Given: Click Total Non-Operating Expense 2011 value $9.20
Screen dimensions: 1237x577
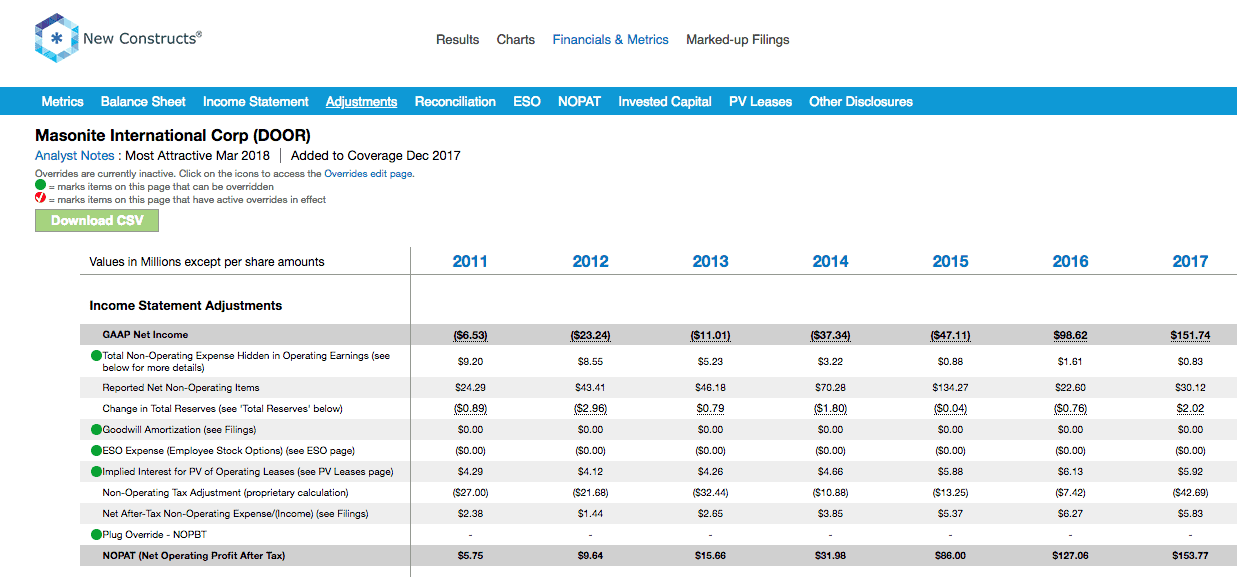Looking at the screenshot, I should [470, 361].
